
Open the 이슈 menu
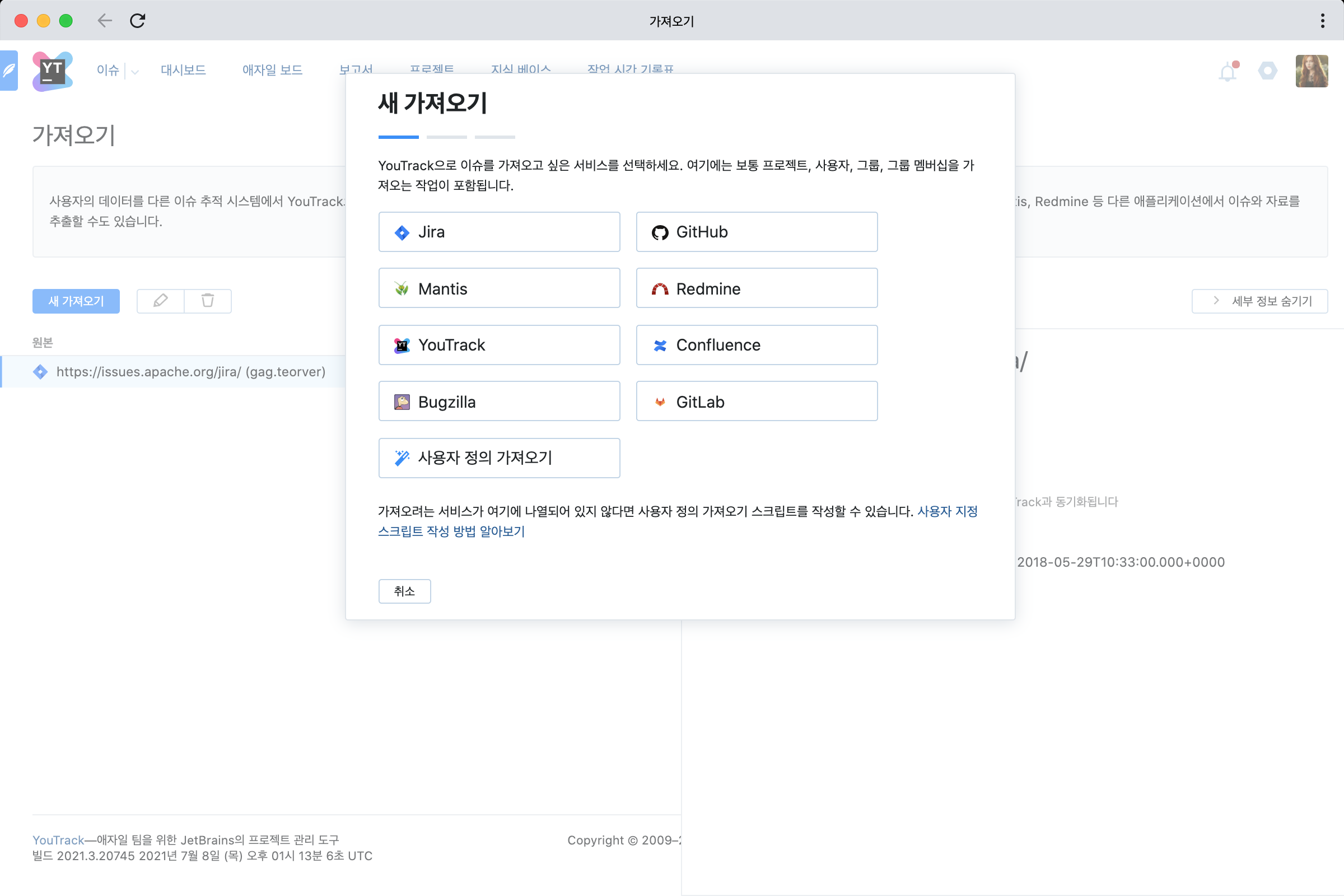108,71
